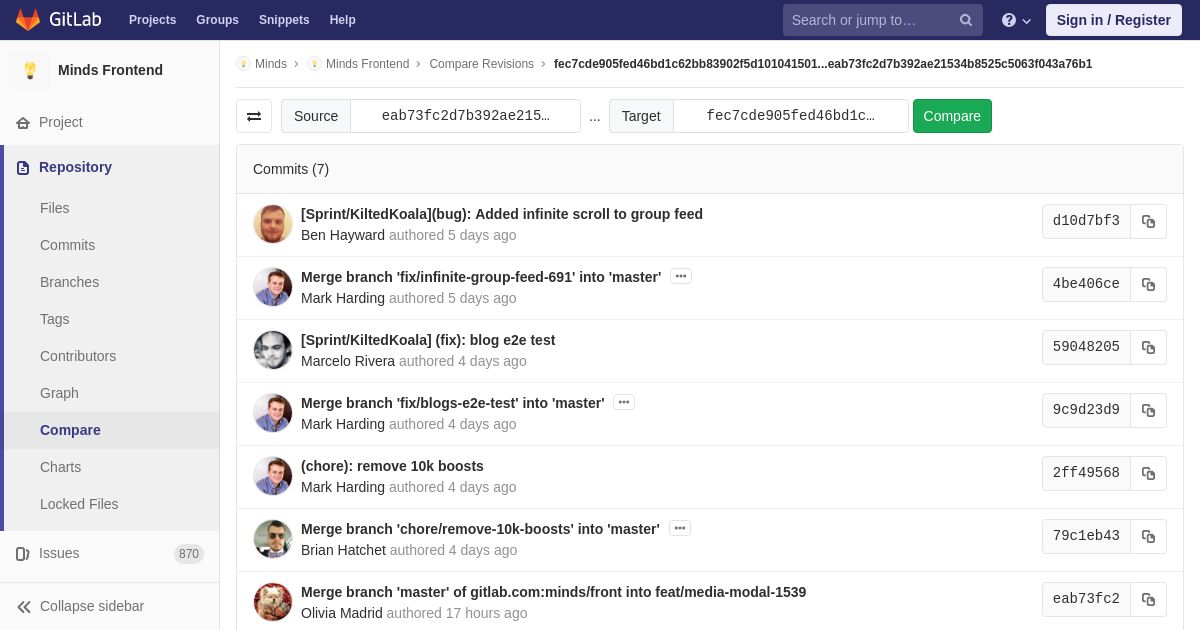The height and width of the screenshot is (630, 1200).
Task: Expand commit message for fix/blogs-e2e-test merge
Action: pos(624,402)
